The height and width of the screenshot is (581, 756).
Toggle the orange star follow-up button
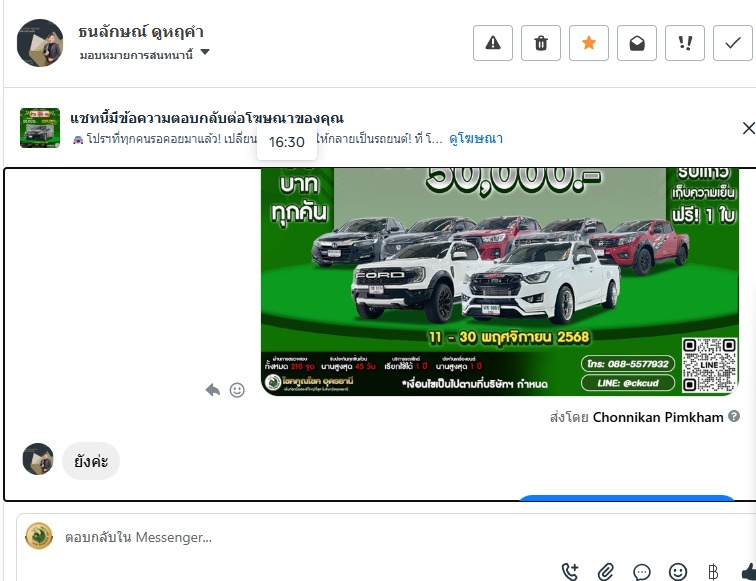589,43
